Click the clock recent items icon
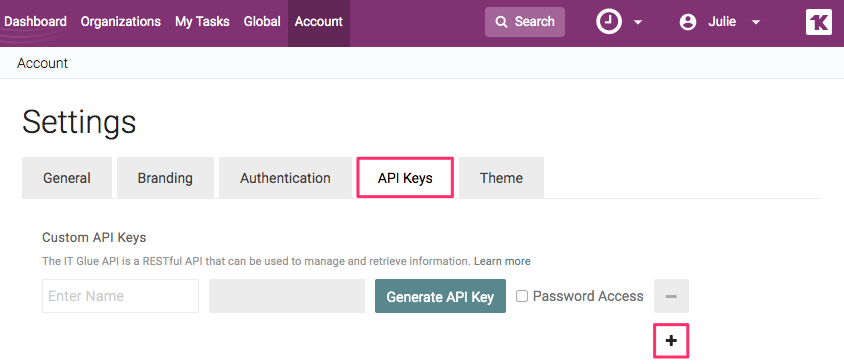The image size is (844, 364). [x=609, y=22]
